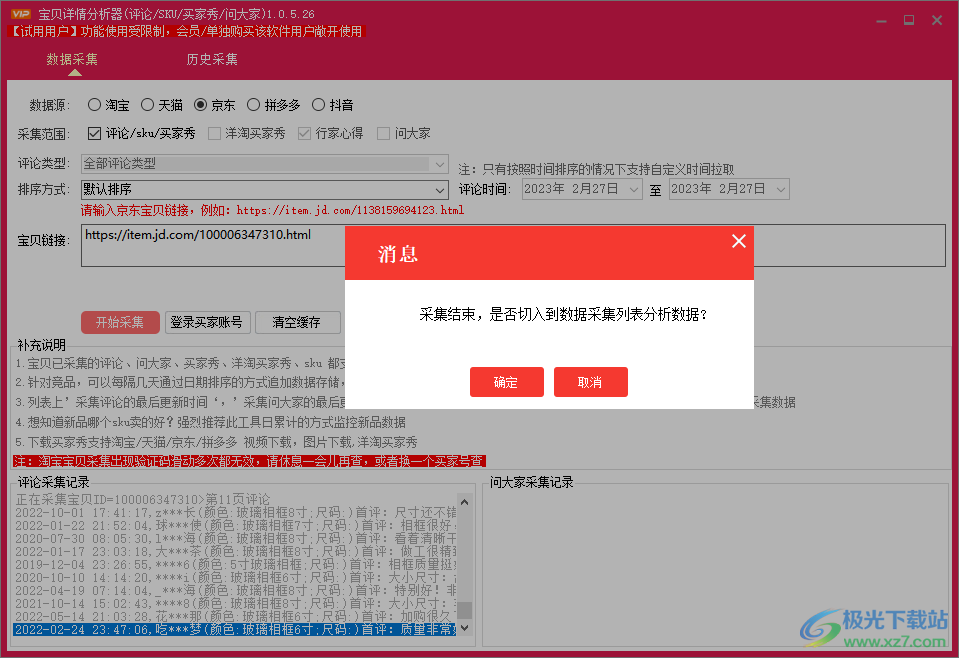Switch to the 历史采集 tab
Viewport: 959px width, 658px height.
click(211, 59)
